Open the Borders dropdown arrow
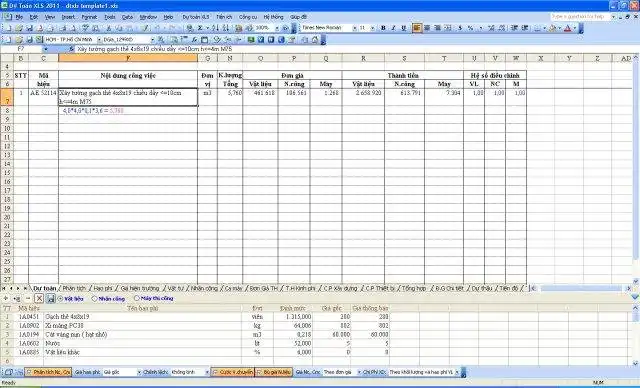Viewport: 640px width, 388px height. [x=544, y=28]
